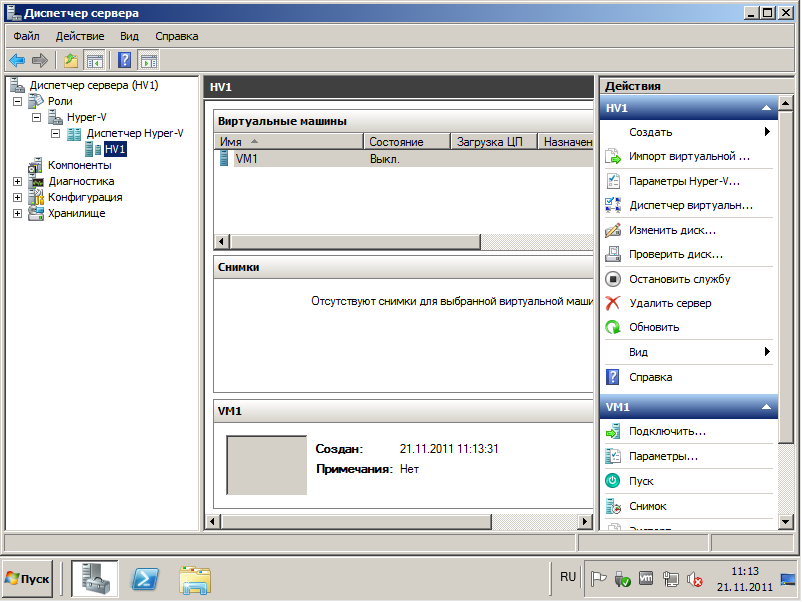The image size is (802, 602).
Task: Click the blue Help toolbar icon
Action: [x=125, y=60]
